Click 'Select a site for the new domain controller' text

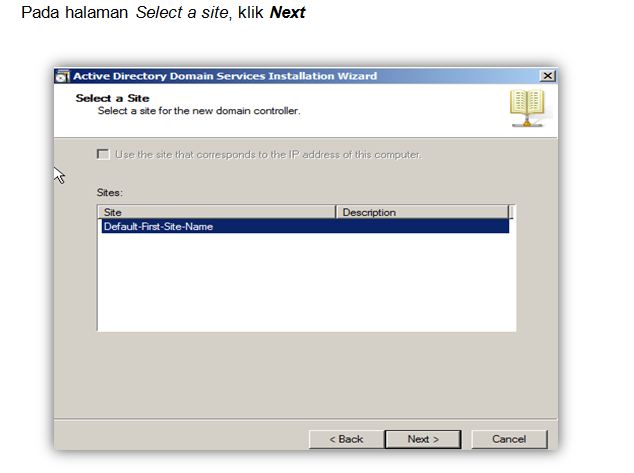point(199,111)
